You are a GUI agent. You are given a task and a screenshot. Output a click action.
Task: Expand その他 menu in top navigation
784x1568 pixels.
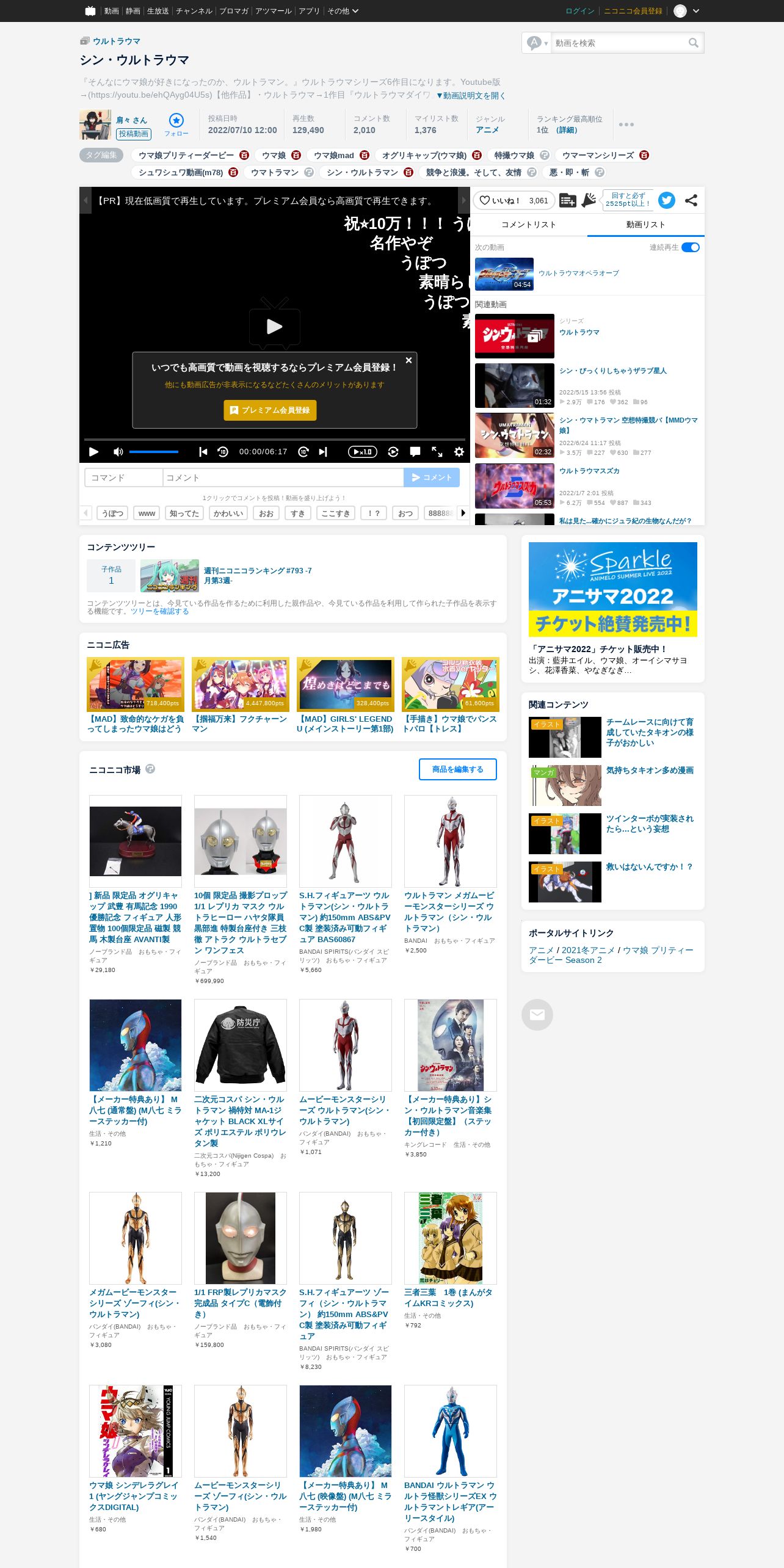coord(343,11)
